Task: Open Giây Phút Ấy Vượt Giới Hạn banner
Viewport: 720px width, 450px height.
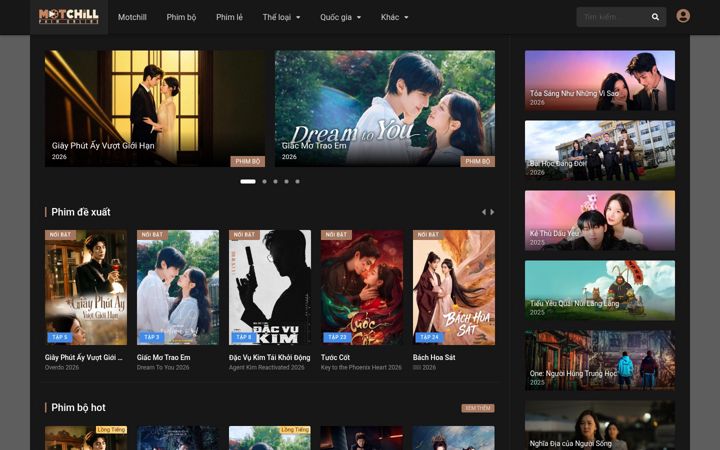Action: [155, 108]
